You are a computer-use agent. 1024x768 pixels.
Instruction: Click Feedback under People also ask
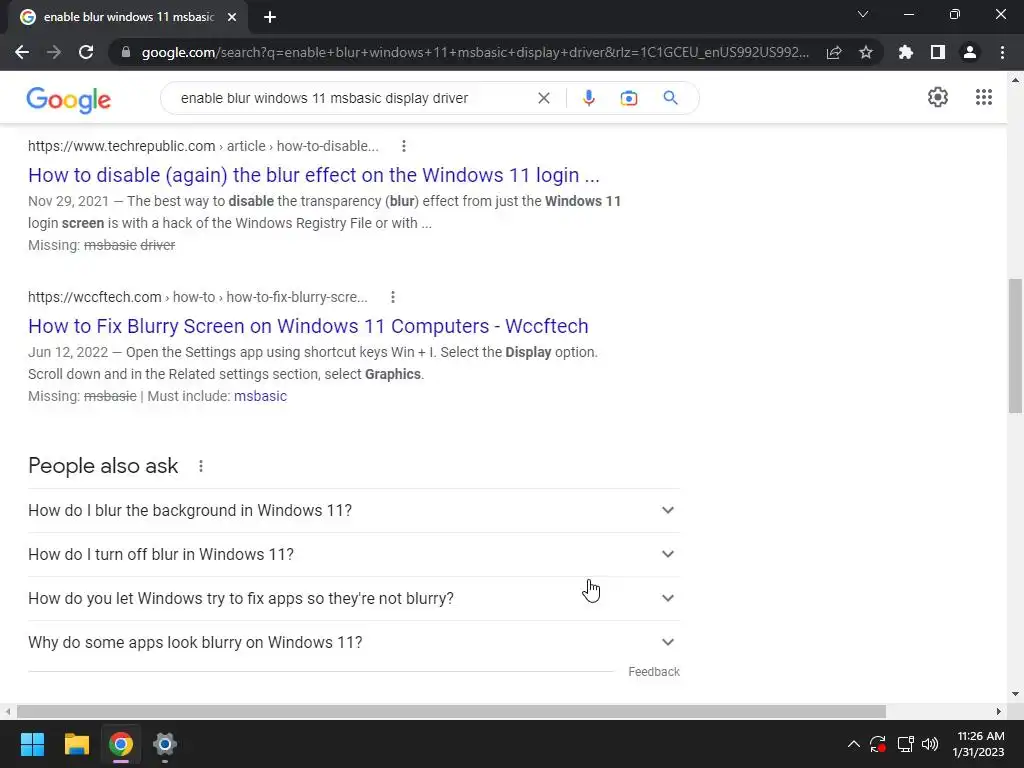[654, 672]
